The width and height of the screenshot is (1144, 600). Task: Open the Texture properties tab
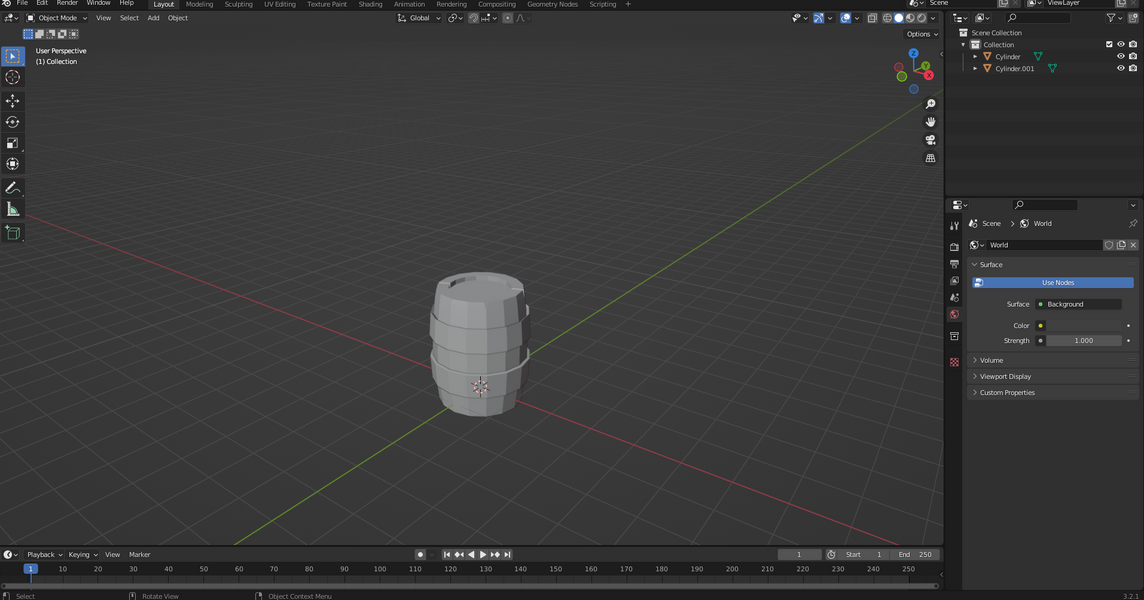click(954, 362)
